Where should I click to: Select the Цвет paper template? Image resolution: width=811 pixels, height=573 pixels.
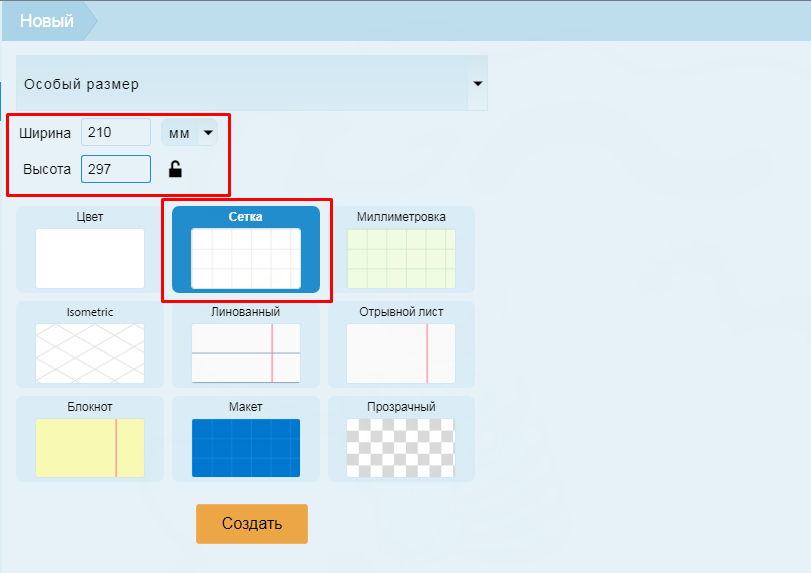pos(90,250)
